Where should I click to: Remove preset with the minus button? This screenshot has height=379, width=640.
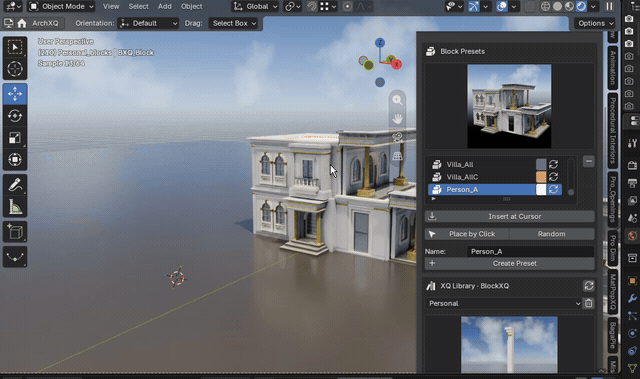coord(589,162)
